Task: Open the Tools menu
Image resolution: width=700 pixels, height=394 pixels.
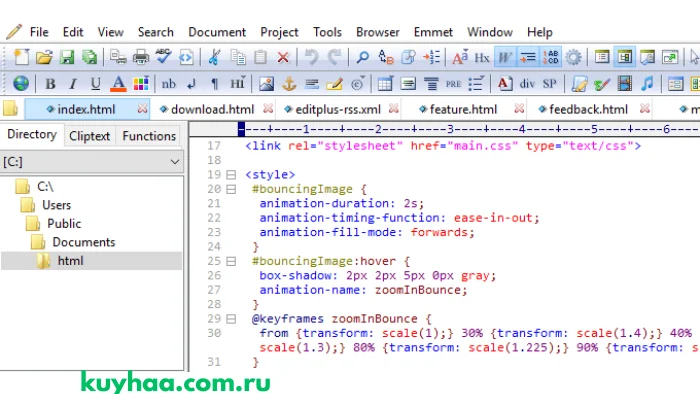Action: (327, 32)
